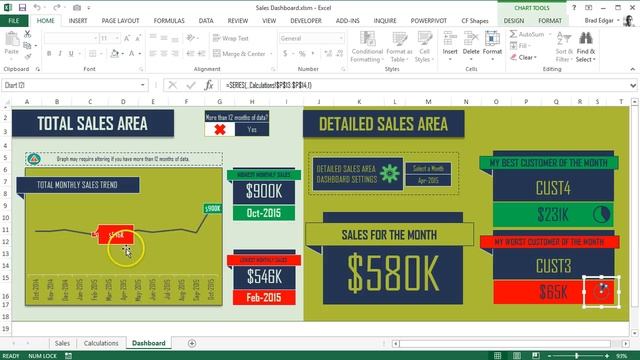Click the Format Painter brush icon
This screenshot has width=640, height=360.
27,57
